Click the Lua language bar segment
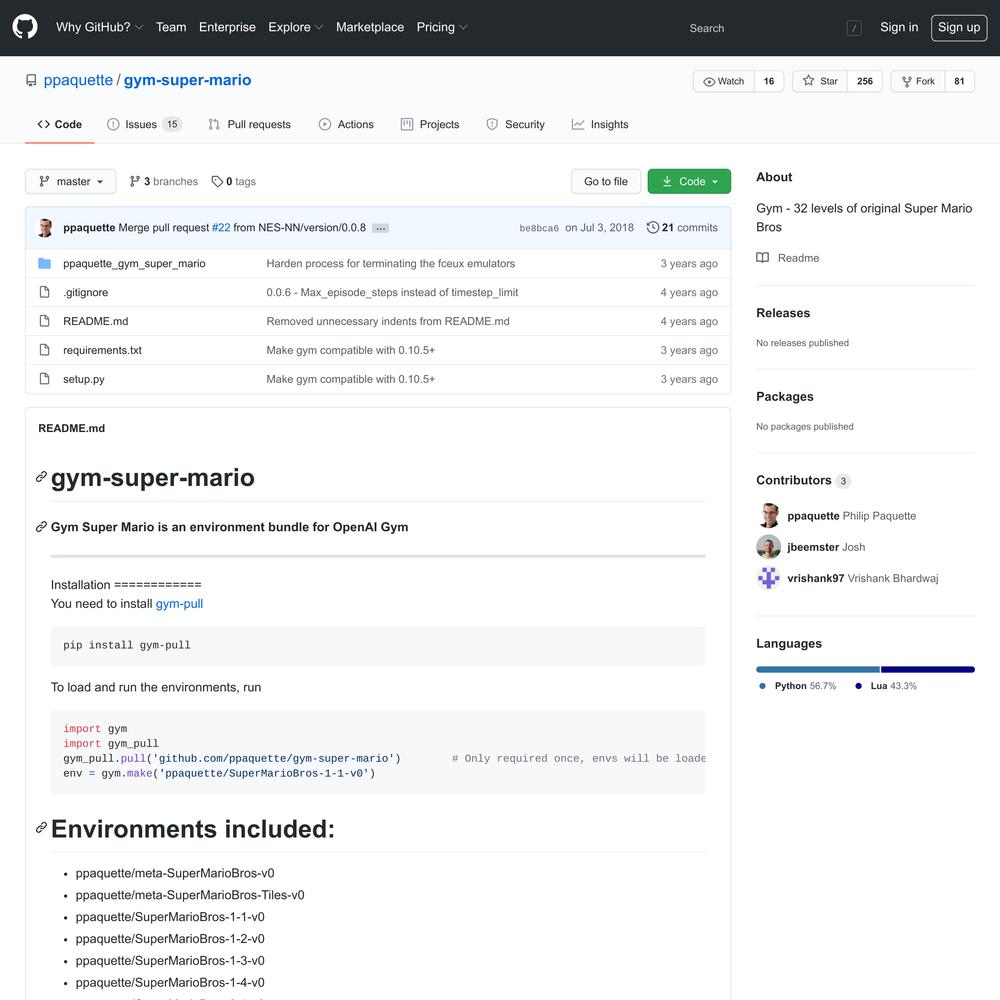The height and width of the screenshot is (1000, 1000). [x=928, y=670]
